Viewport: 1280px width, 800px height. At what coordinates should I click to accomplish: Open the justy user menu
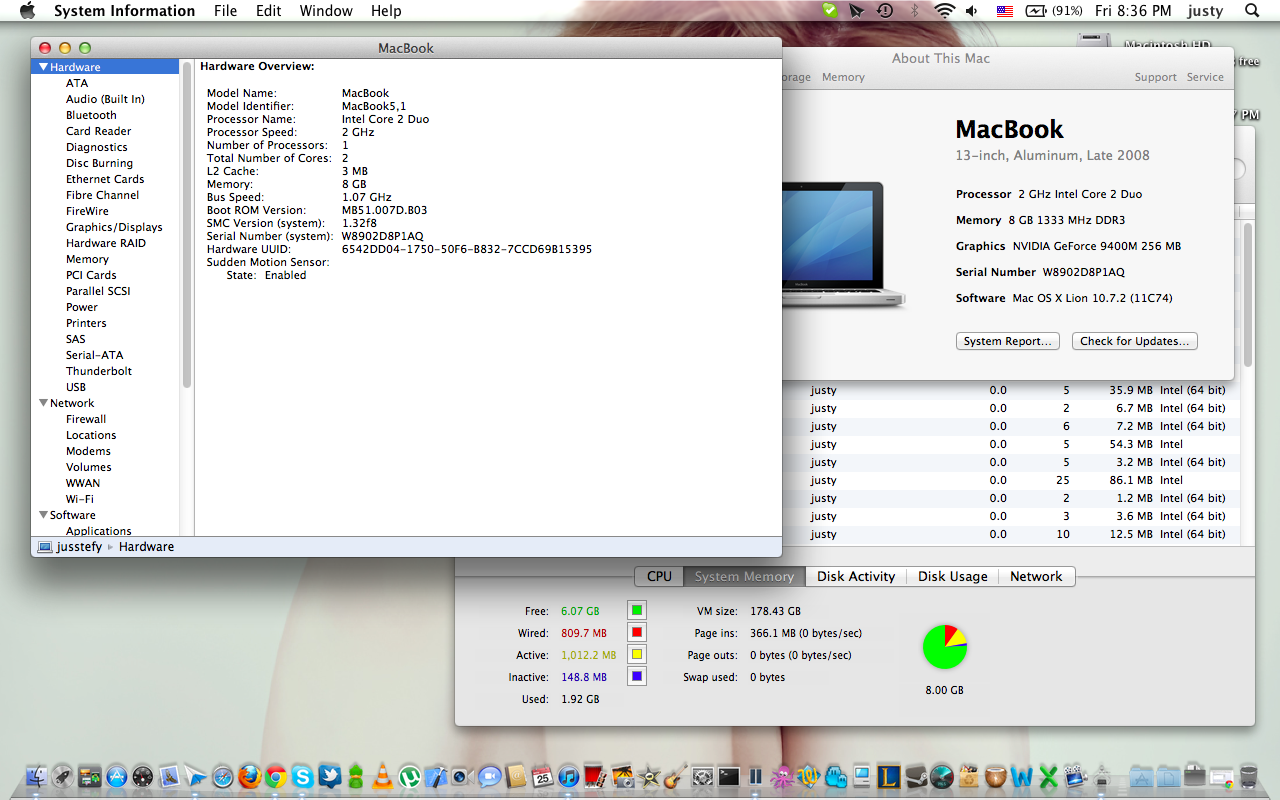click(1205, 11)
